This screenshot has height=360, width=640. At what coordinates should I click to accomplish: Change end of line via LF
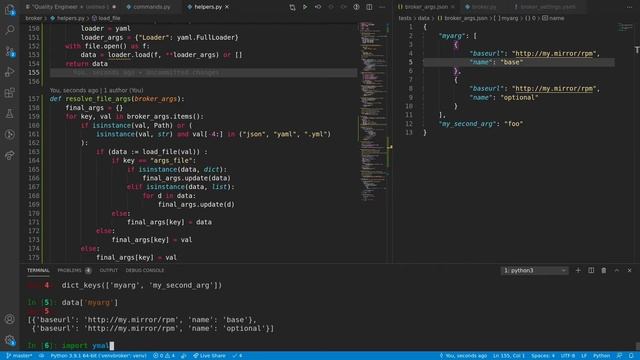pos(584,356)
